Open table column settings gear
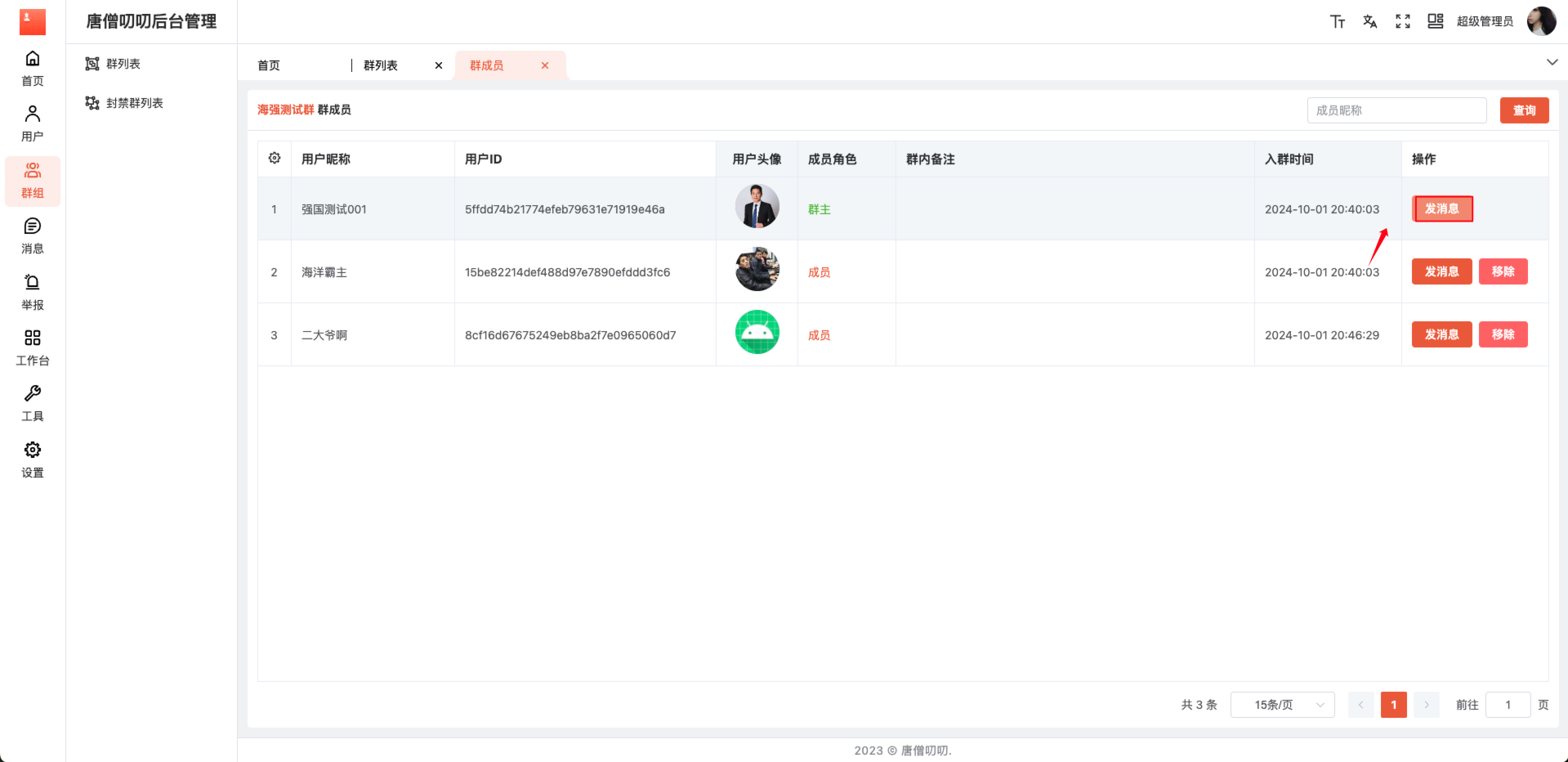 click(x=275, y=159)
